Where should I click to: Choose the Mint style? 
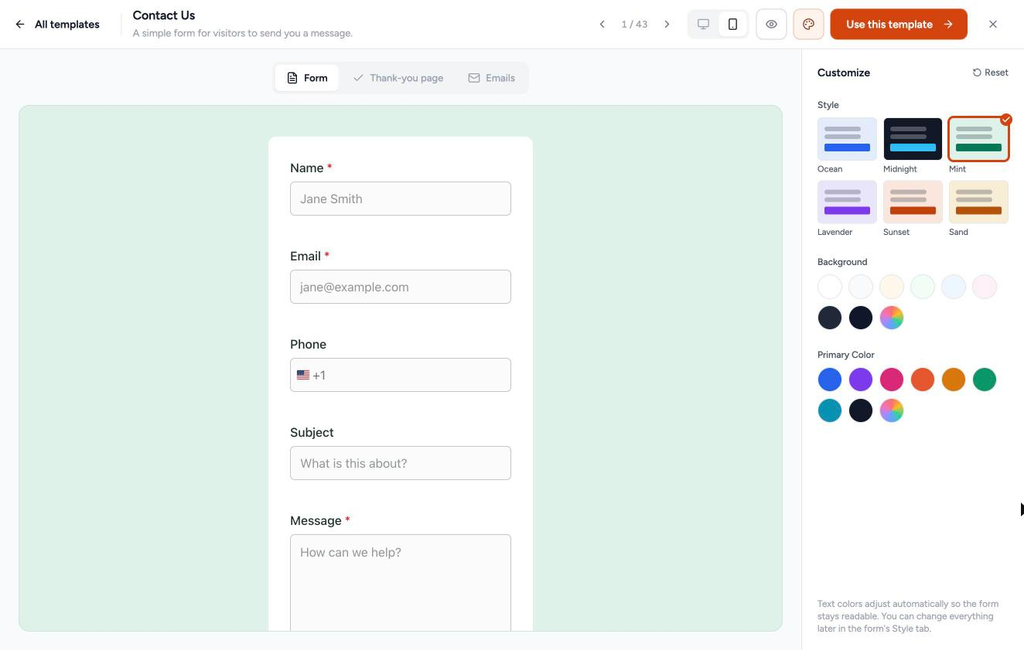(978, 139)
